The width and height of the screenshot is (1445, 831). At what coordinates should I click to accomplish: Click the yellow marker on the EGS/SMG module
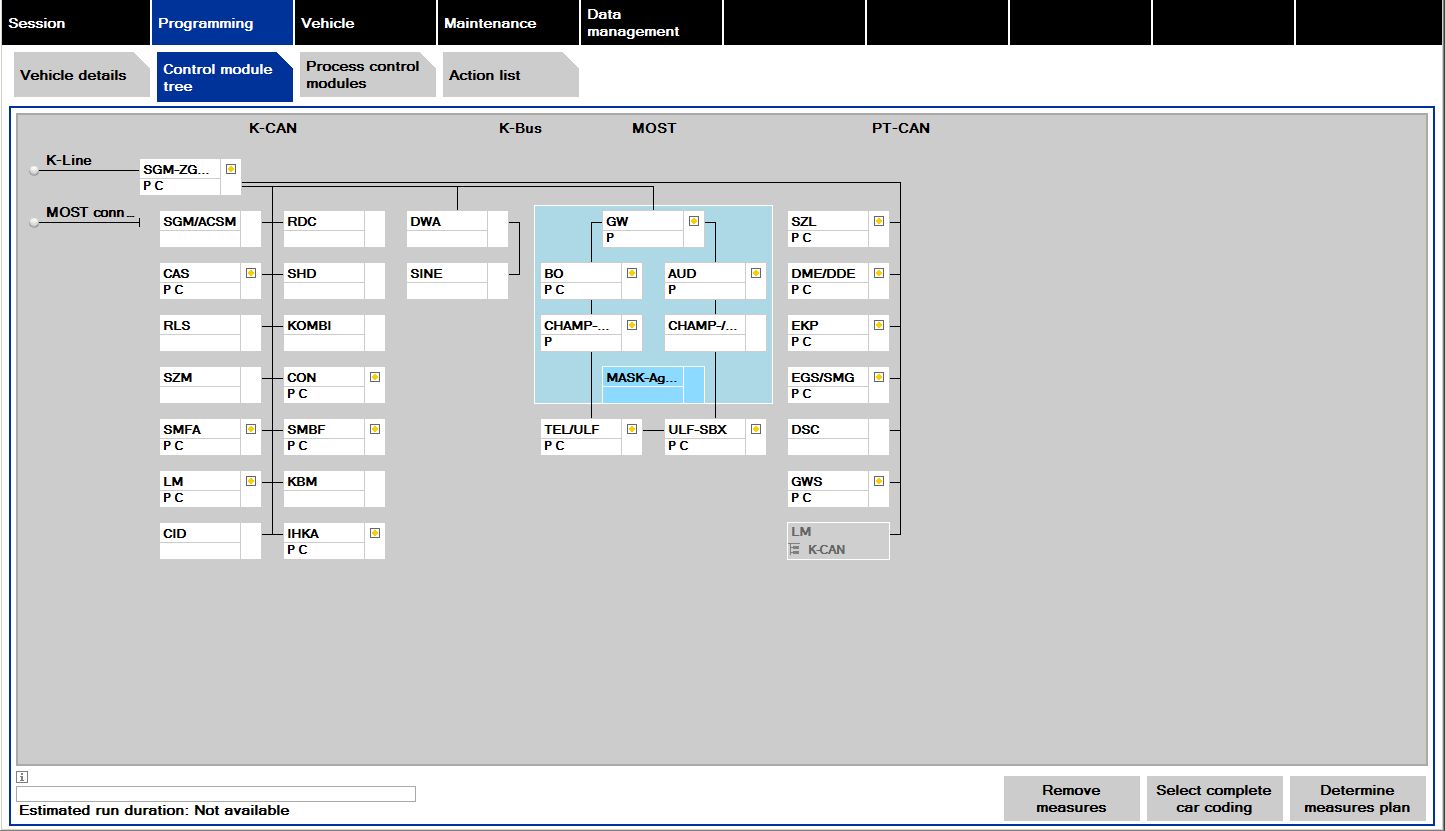(879, 377)
